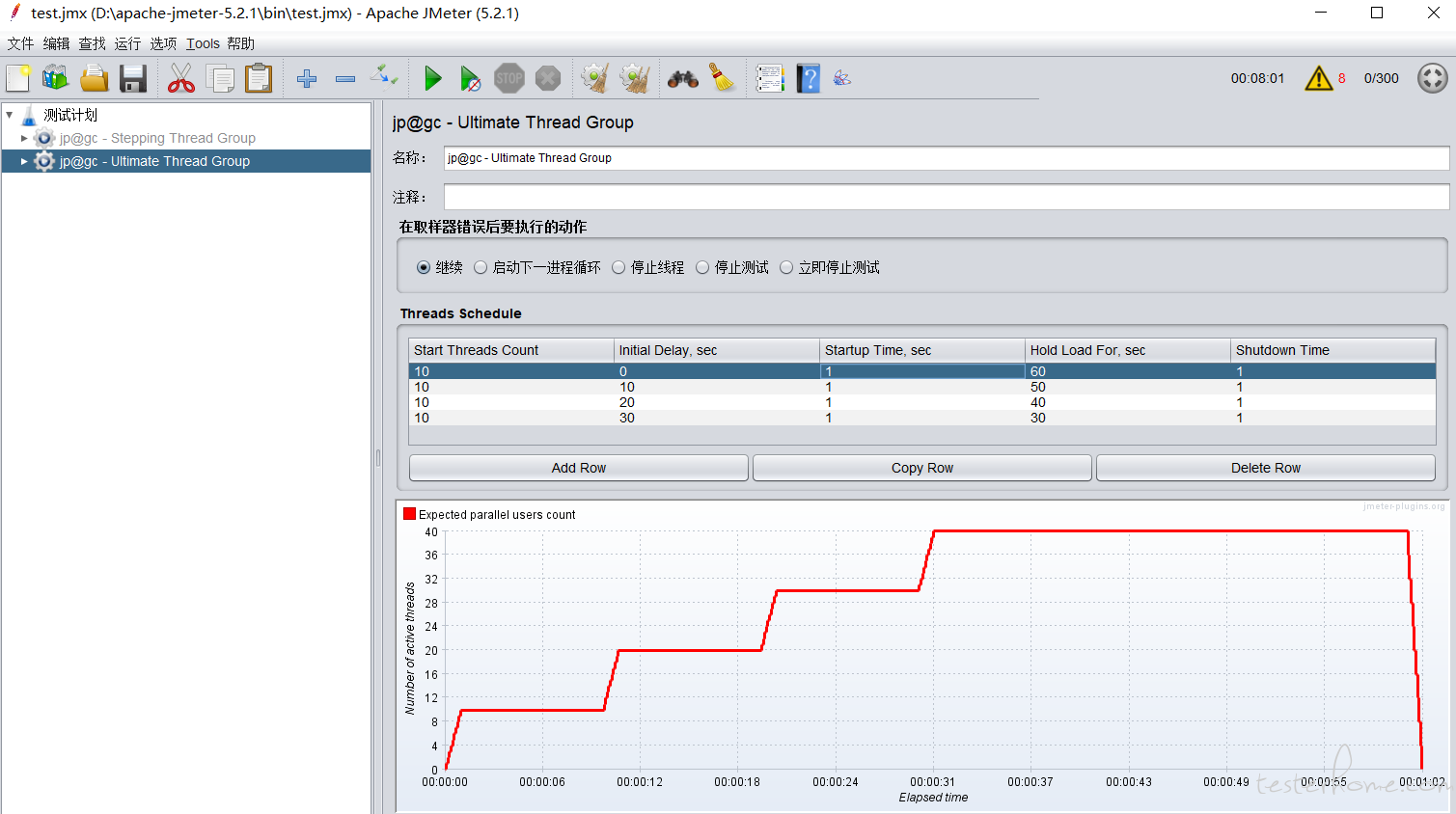This screenshot has width=1456, height=814.
Task: Click the Initial Delay cell with value 10
Action: coord(717,387)
